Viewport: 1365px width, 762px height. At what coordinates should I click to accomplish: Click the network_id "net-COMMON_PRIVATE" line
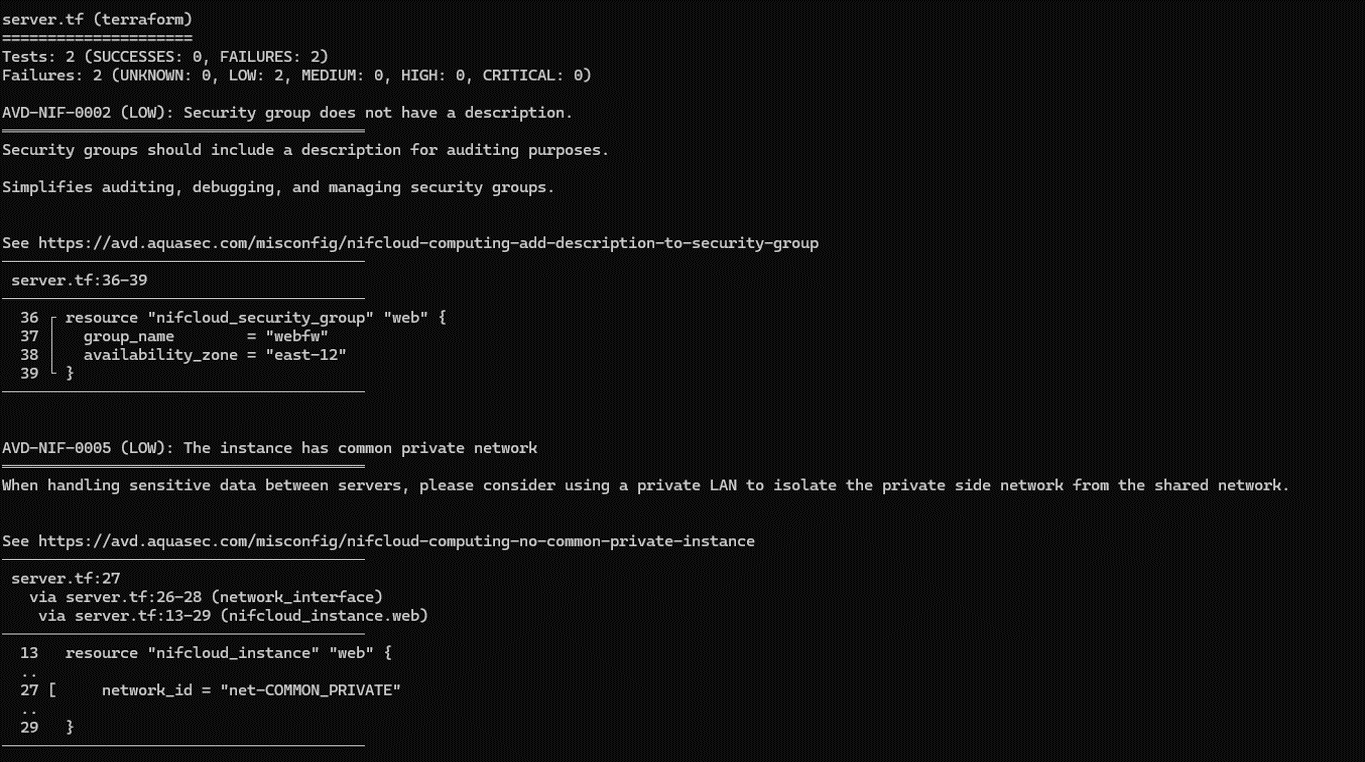tap(250, 690)
